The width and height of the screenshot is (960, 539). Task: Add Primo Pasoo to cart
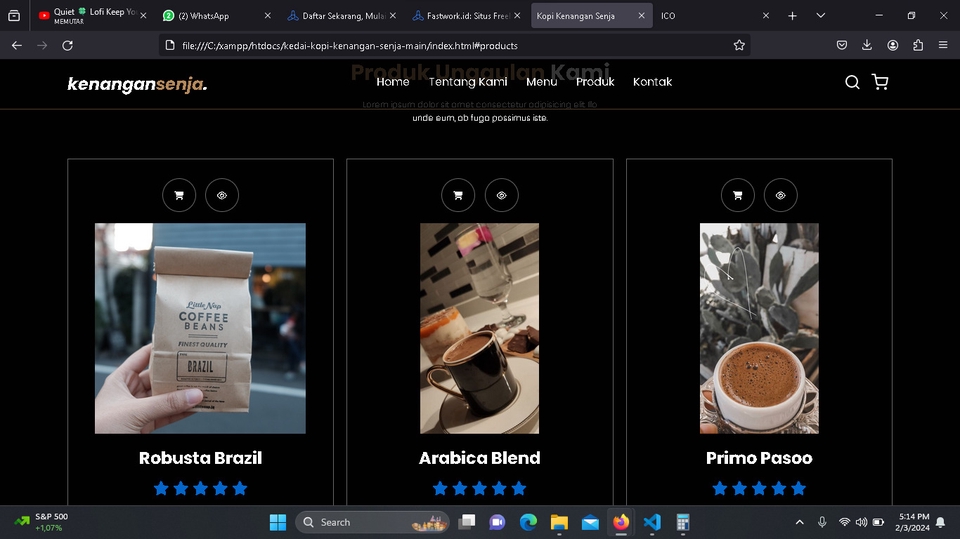[x=738, y=195]
